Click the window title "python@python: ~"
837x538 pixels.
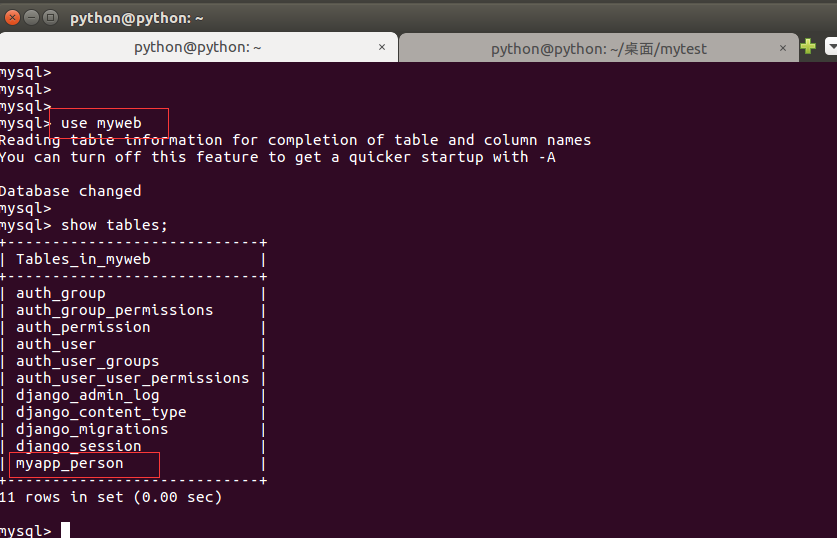[136, 17]
